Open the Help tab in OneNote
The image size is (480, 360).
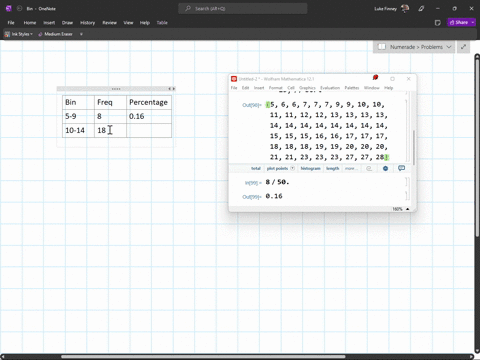(x=145, y=23)
